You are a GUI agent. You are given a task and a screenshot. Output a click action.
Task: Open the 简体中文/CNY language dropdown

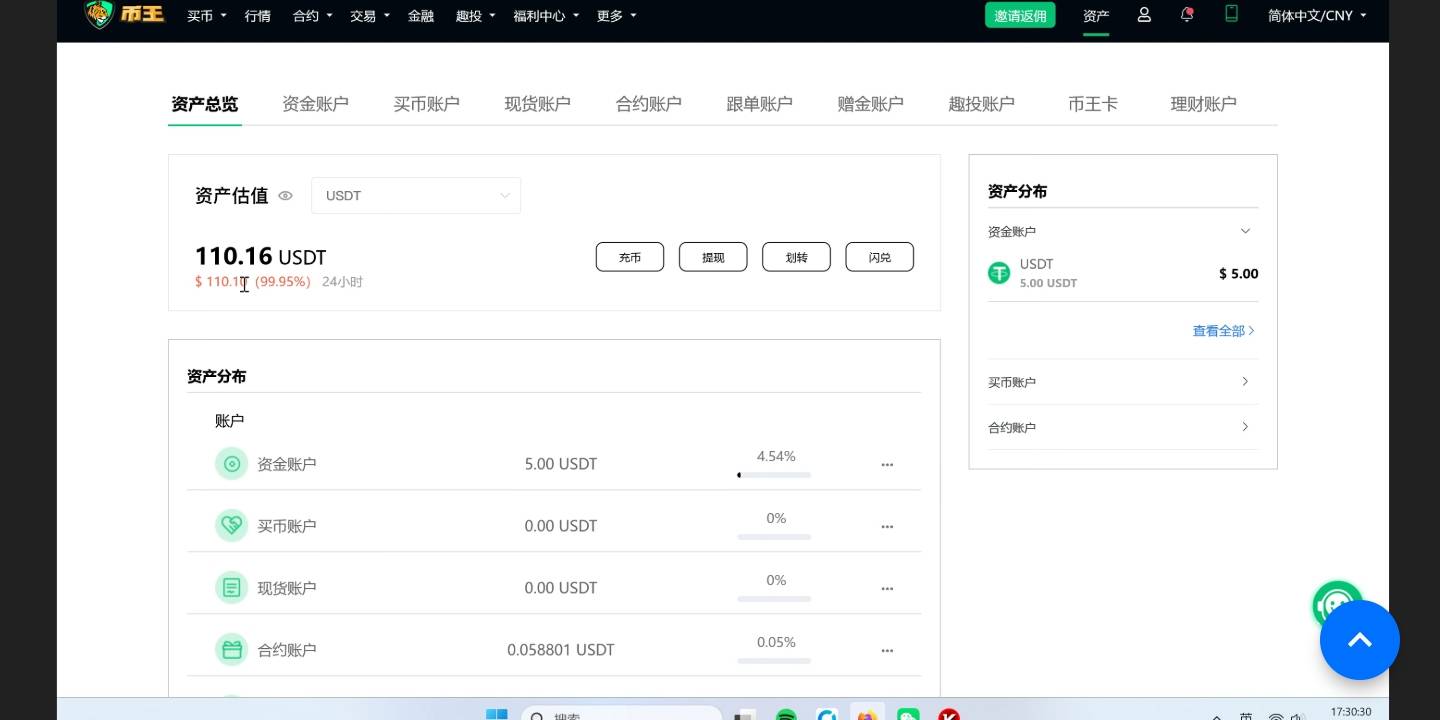point(1317,16)
